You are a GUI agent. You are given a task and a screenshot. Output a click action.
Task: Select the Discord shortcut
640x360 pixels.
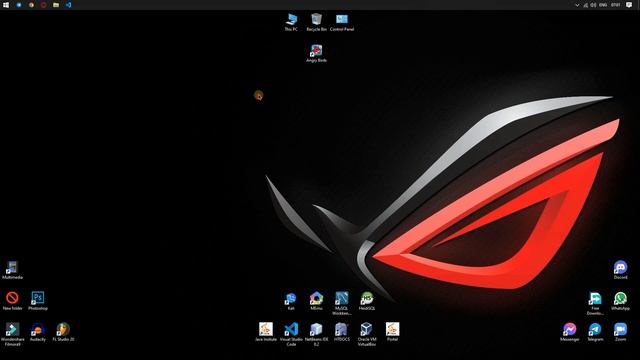[620, 270]
